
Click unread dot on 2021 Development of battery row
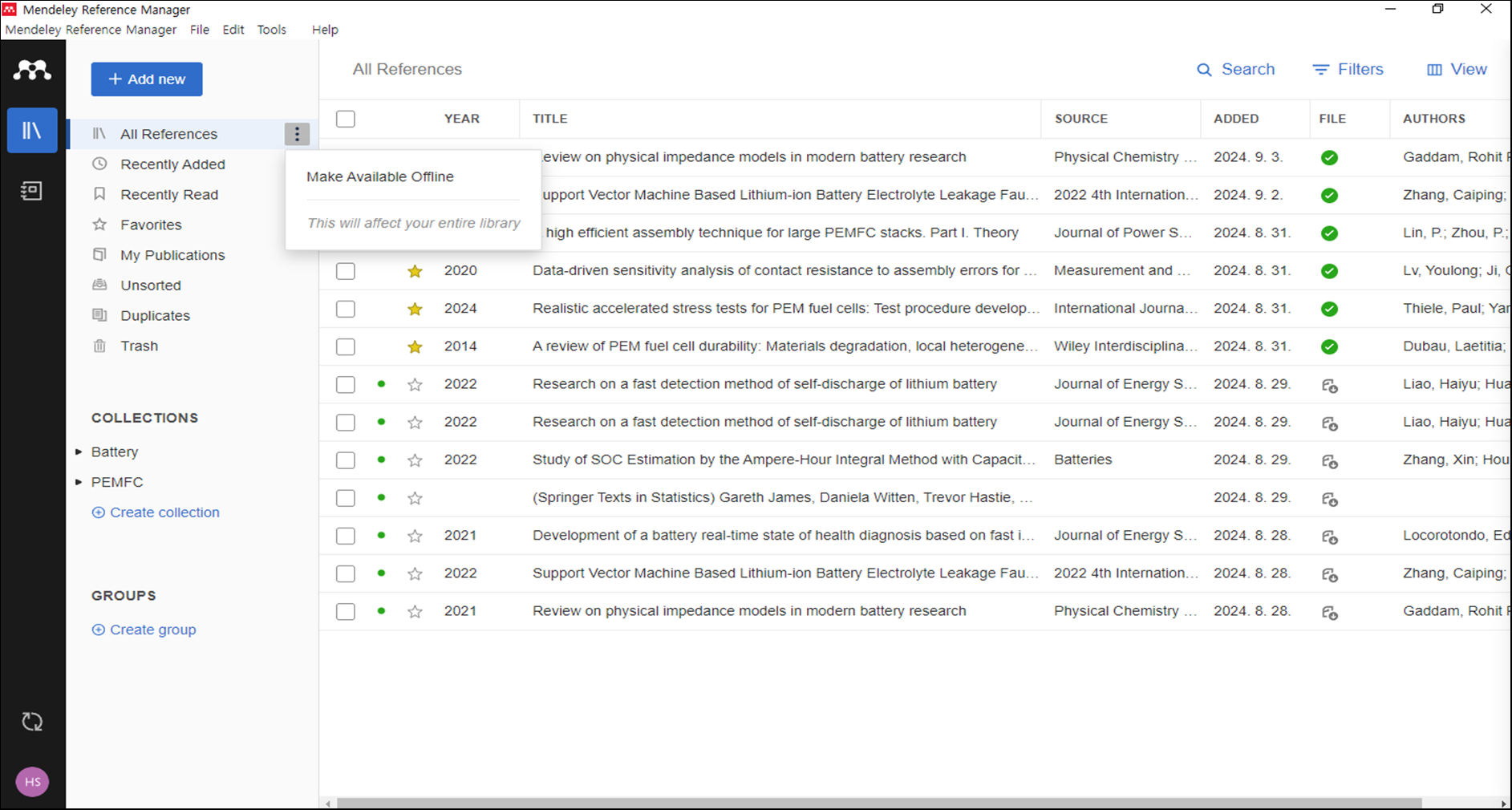pyautogui.click(x=381, y=535)
